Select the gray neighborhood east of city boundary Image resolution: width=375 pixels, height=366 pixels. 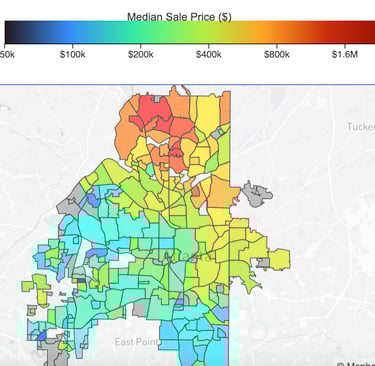257,194
